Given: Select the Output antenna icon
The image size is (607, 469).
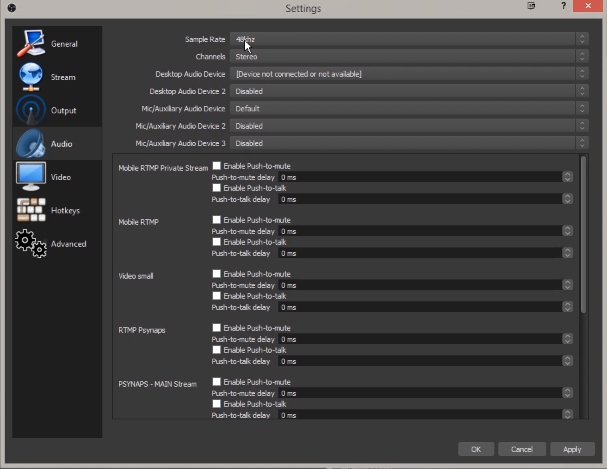Looking at the screenshot, I should 31,110.
